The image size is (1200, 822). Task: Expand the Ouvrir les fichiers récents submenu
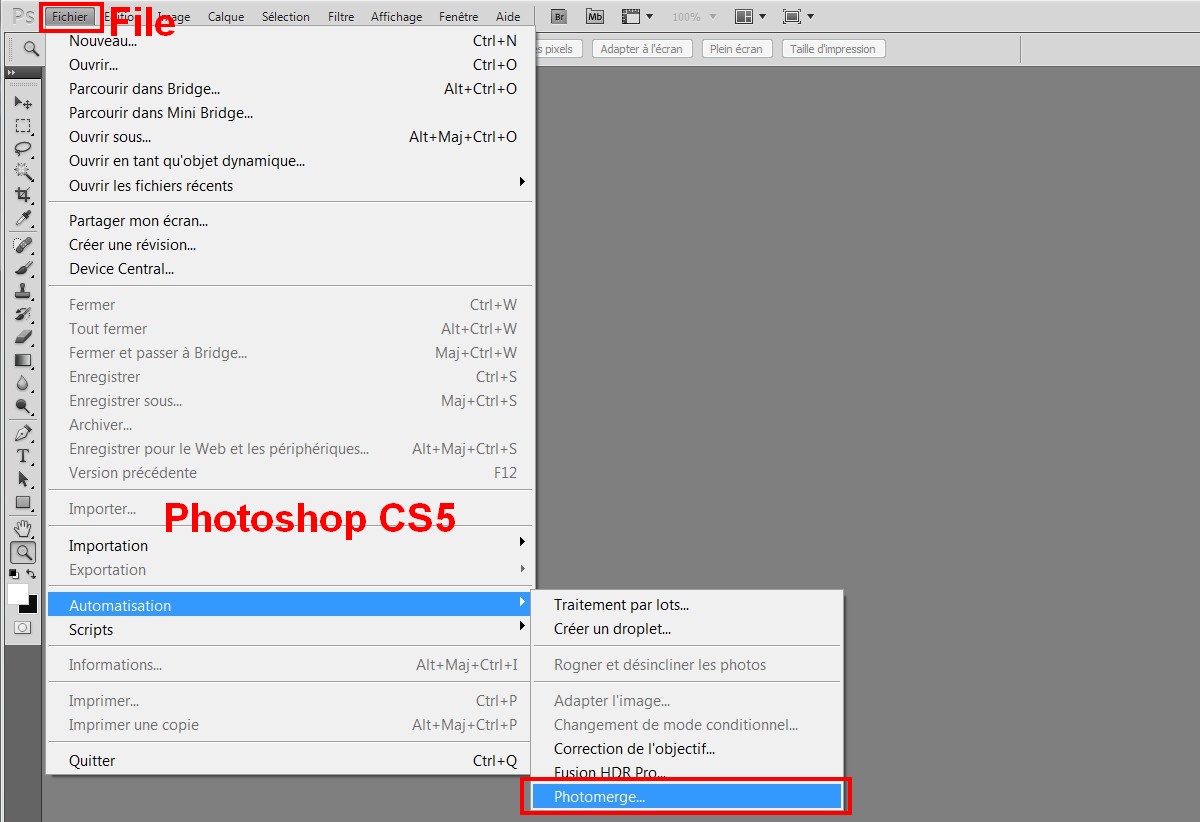[291, 185]
